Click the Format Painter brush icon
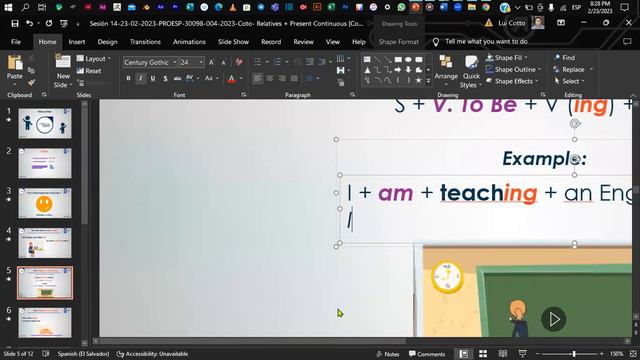640x360 pixels. point(31,83)
